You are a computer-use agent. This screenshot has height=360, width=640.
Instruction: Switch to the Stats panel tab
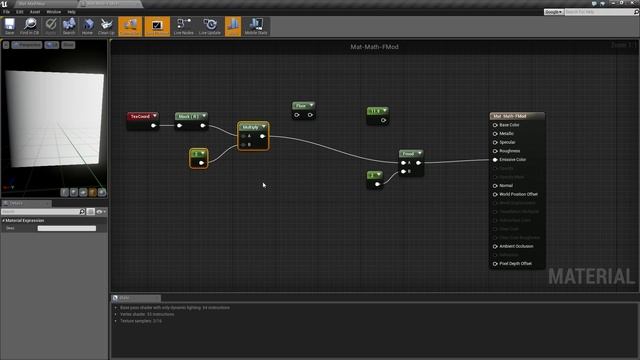pos(136,298)
